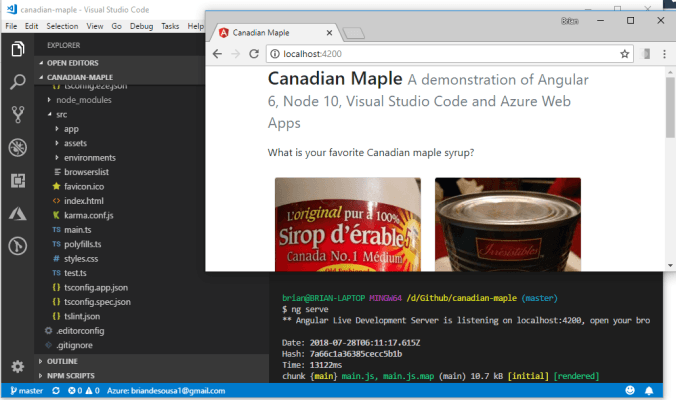
Task: Click the browser Forward arrow
Action: pos(235,54)
